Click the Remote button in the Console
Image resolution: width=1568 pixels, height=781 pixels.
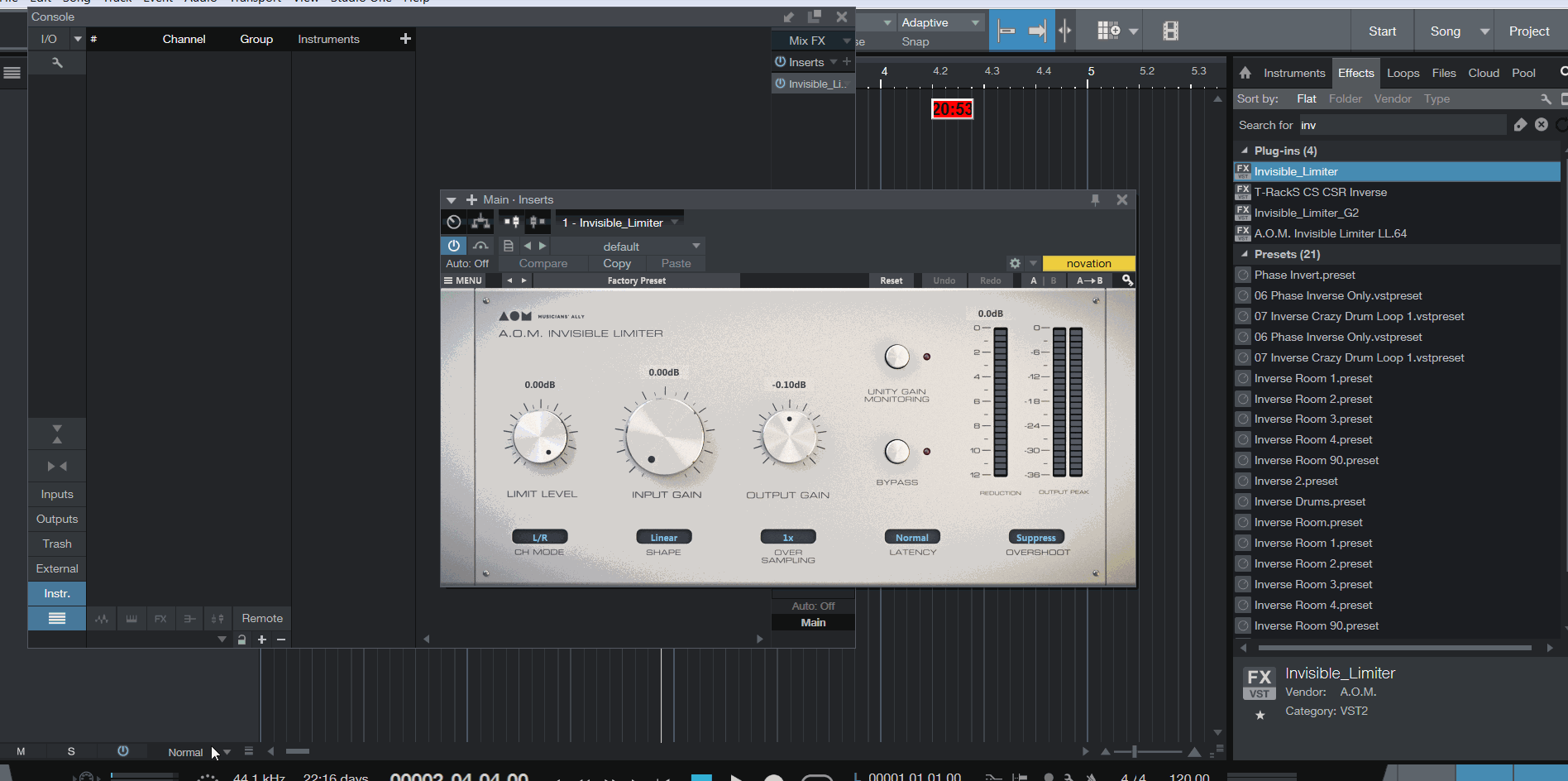coord(262,618)
